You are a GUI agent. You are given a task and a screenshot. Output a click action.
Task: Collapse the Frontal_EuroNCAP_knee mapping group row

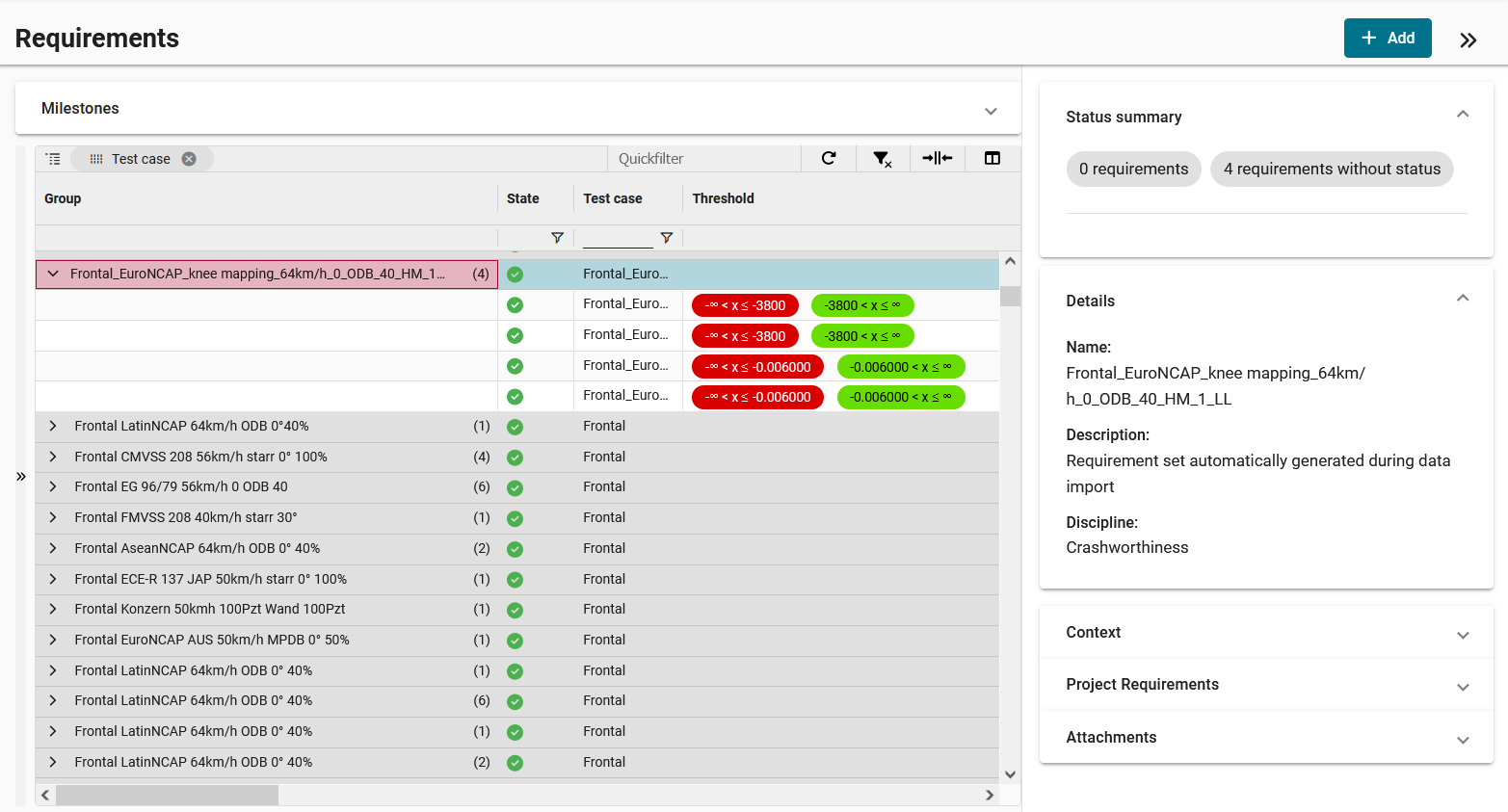tap(53, 274)
